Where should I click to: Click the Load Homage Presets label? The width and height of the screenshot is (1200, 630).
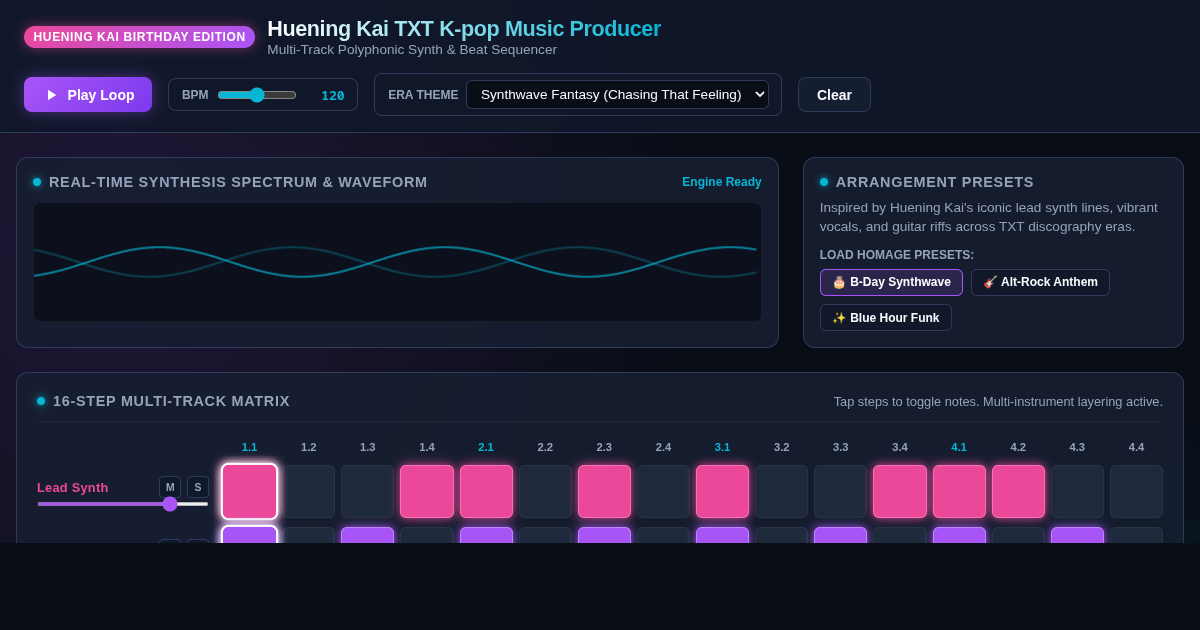coord(897,255)
